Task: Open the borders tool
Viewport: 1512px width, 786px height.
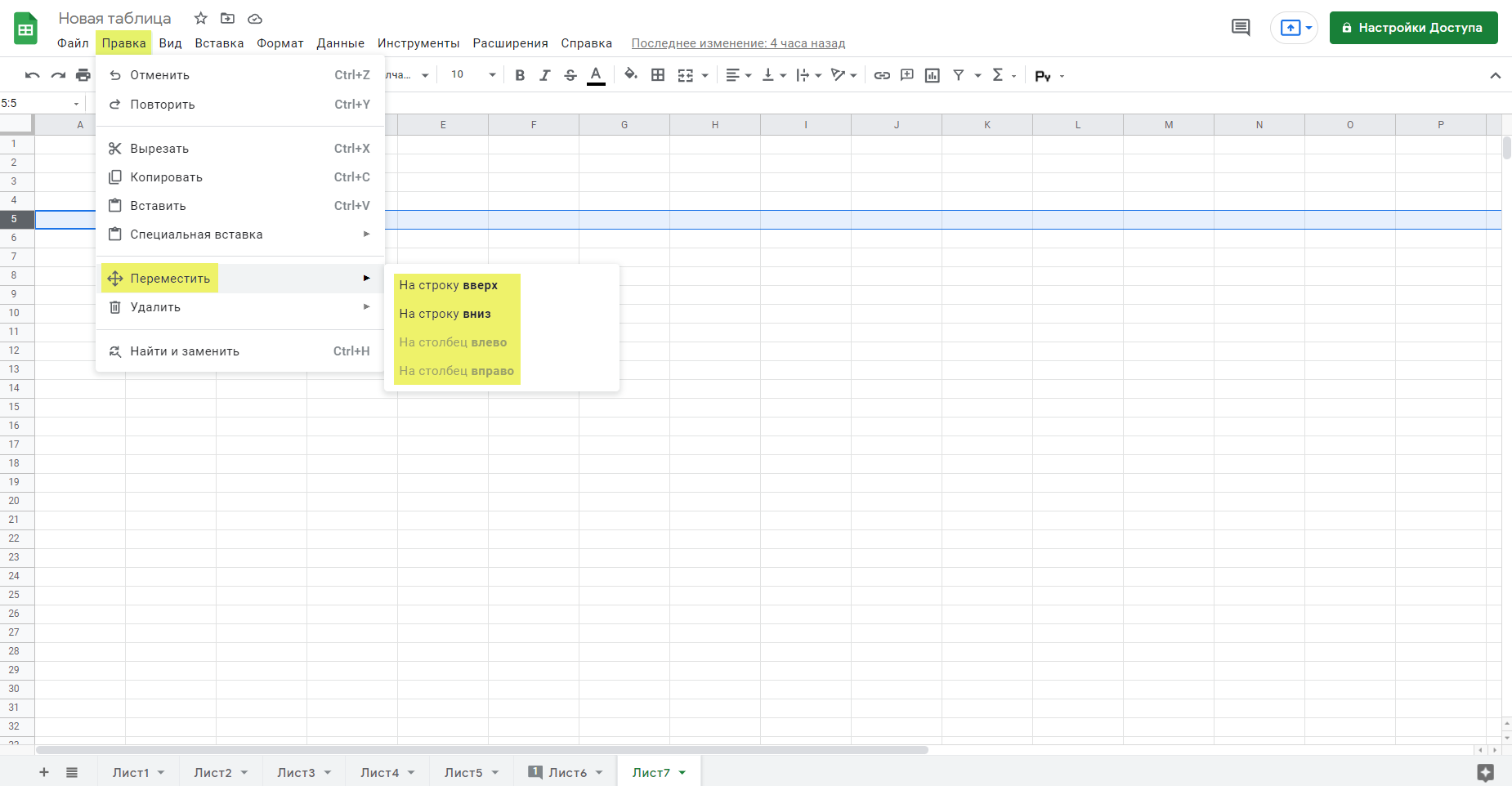Action: point(658,75)
